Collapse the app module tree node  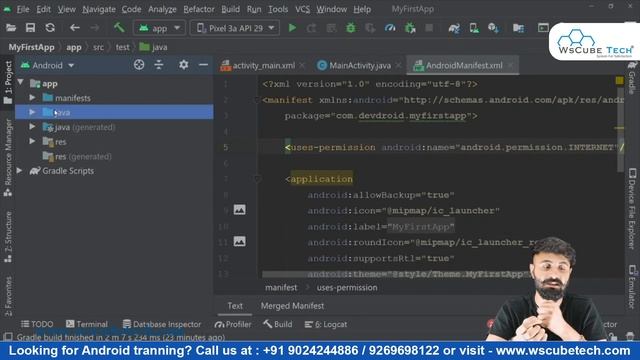[x=20, y=82]
